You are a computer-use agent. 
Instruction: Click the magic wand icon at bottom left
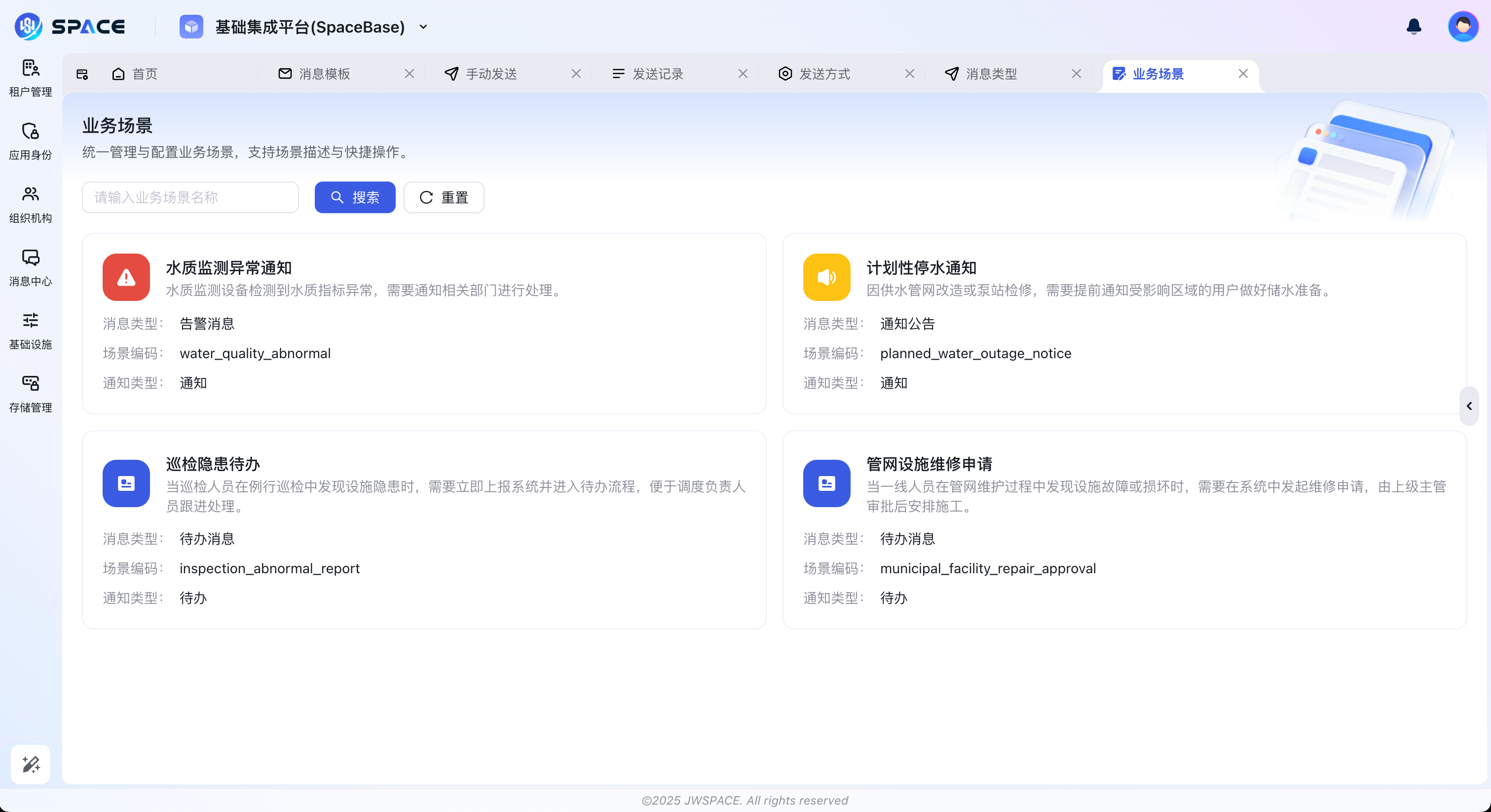[30, 765]
